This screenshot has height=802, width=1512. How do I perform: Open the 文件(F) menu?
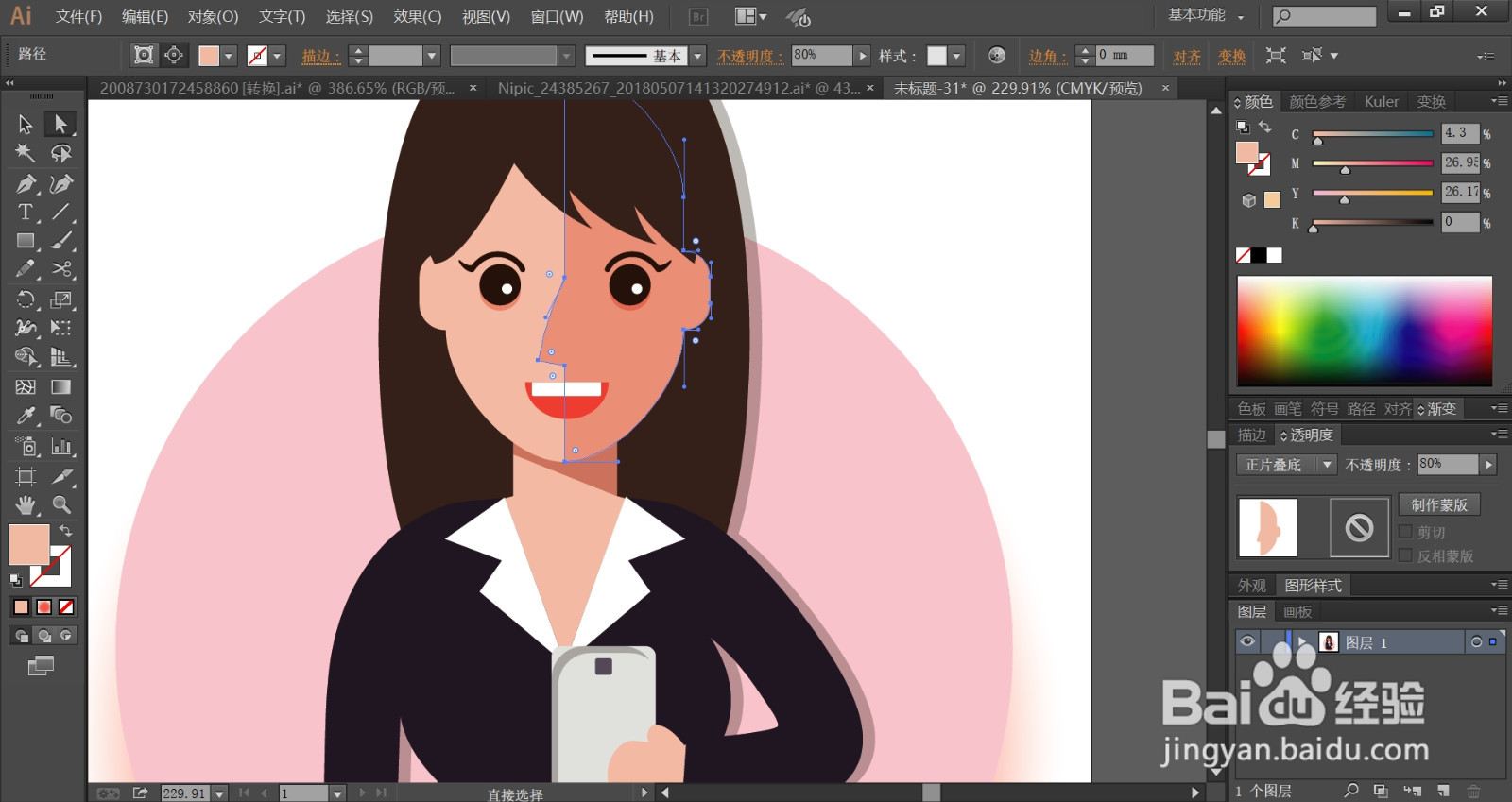(x=78, y=17)
